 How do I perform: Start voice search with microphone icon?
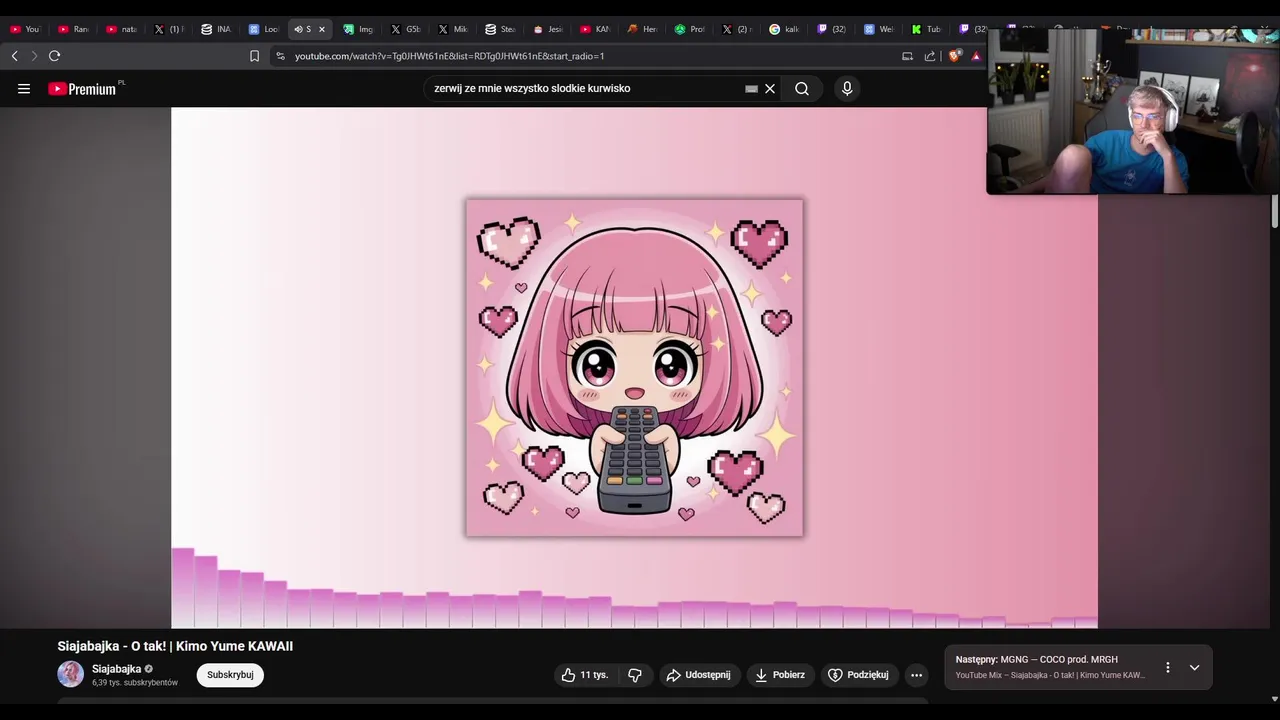click(847, 89)
